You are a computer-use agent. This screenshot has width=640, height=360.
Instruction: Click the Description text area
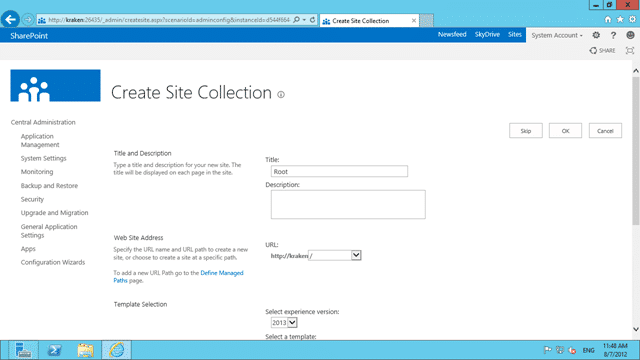coord(348,204)
